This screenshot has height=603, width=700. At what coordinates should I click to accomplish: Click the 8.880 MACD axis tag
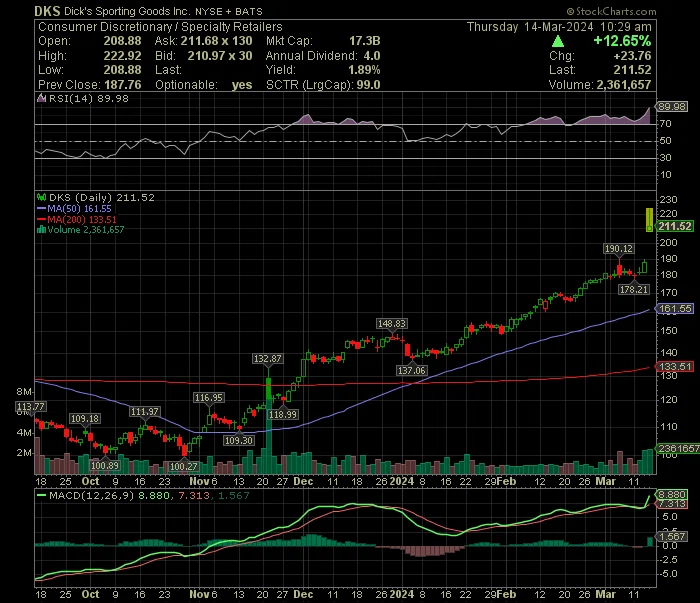[x=671, y=495]
